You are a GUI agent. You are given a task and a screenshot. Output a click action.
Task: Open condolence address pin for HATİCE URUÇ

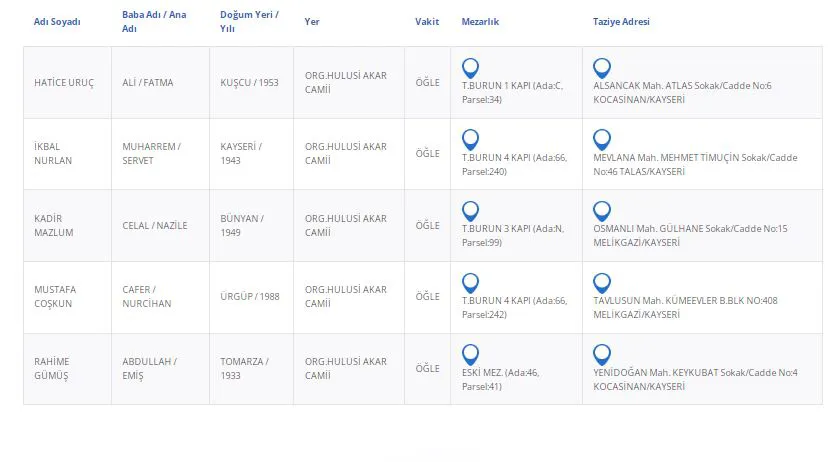(601, 68)
